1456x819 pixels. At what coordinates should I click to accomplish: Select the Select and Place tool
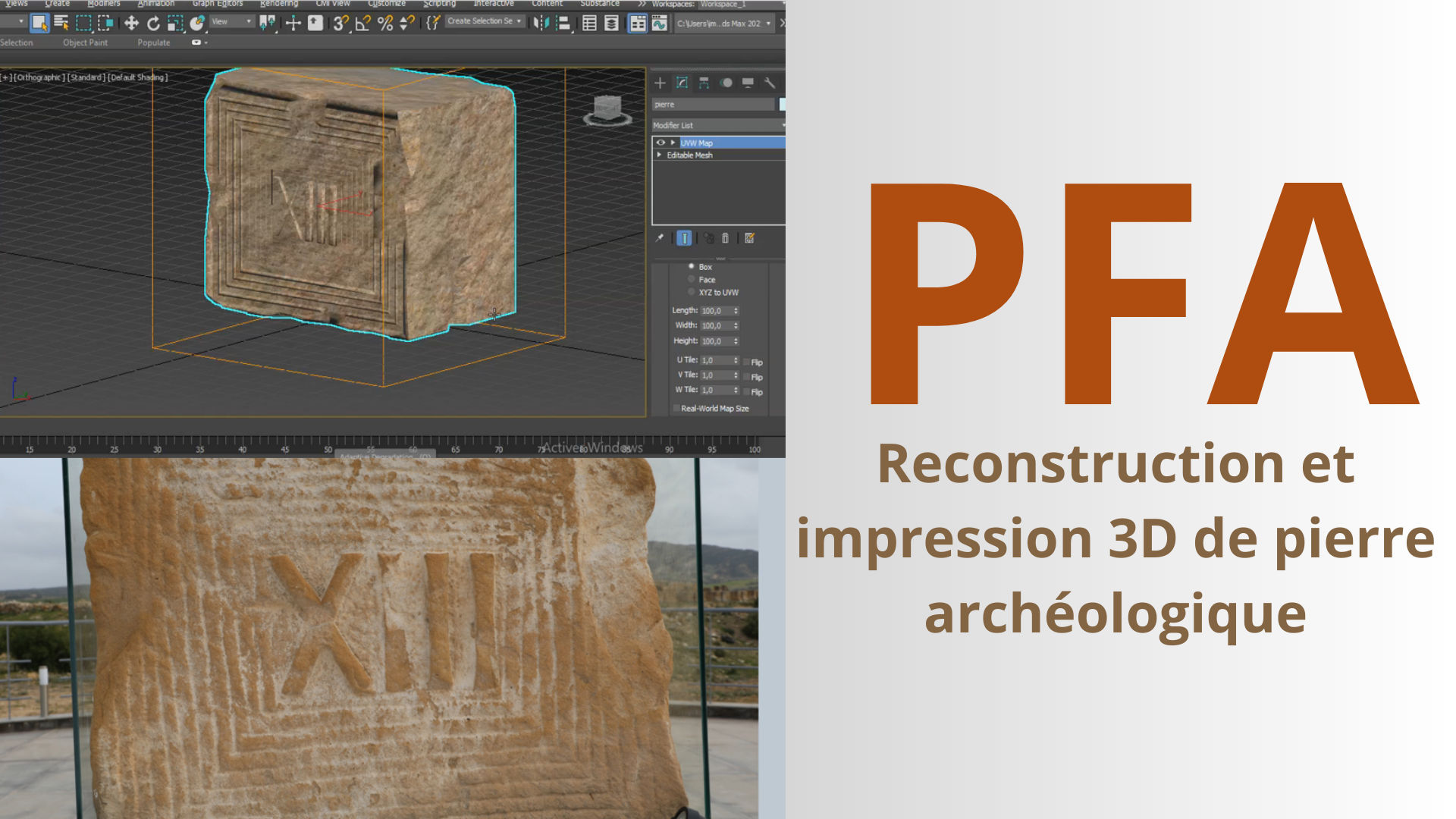[197, 24]
